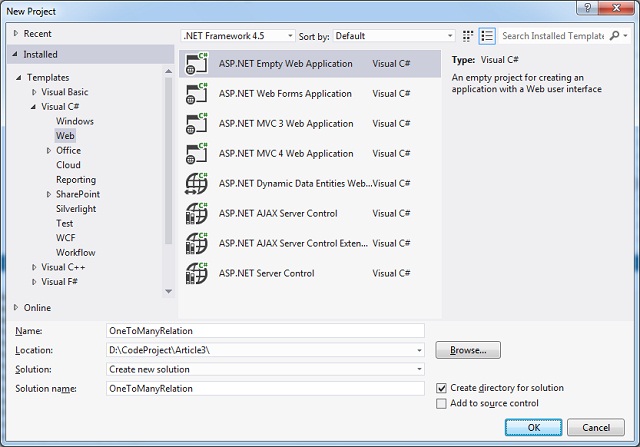Click the Solution name input field
Image resolution: width=640 pixels, height=447 pixels.
point(265,389)
